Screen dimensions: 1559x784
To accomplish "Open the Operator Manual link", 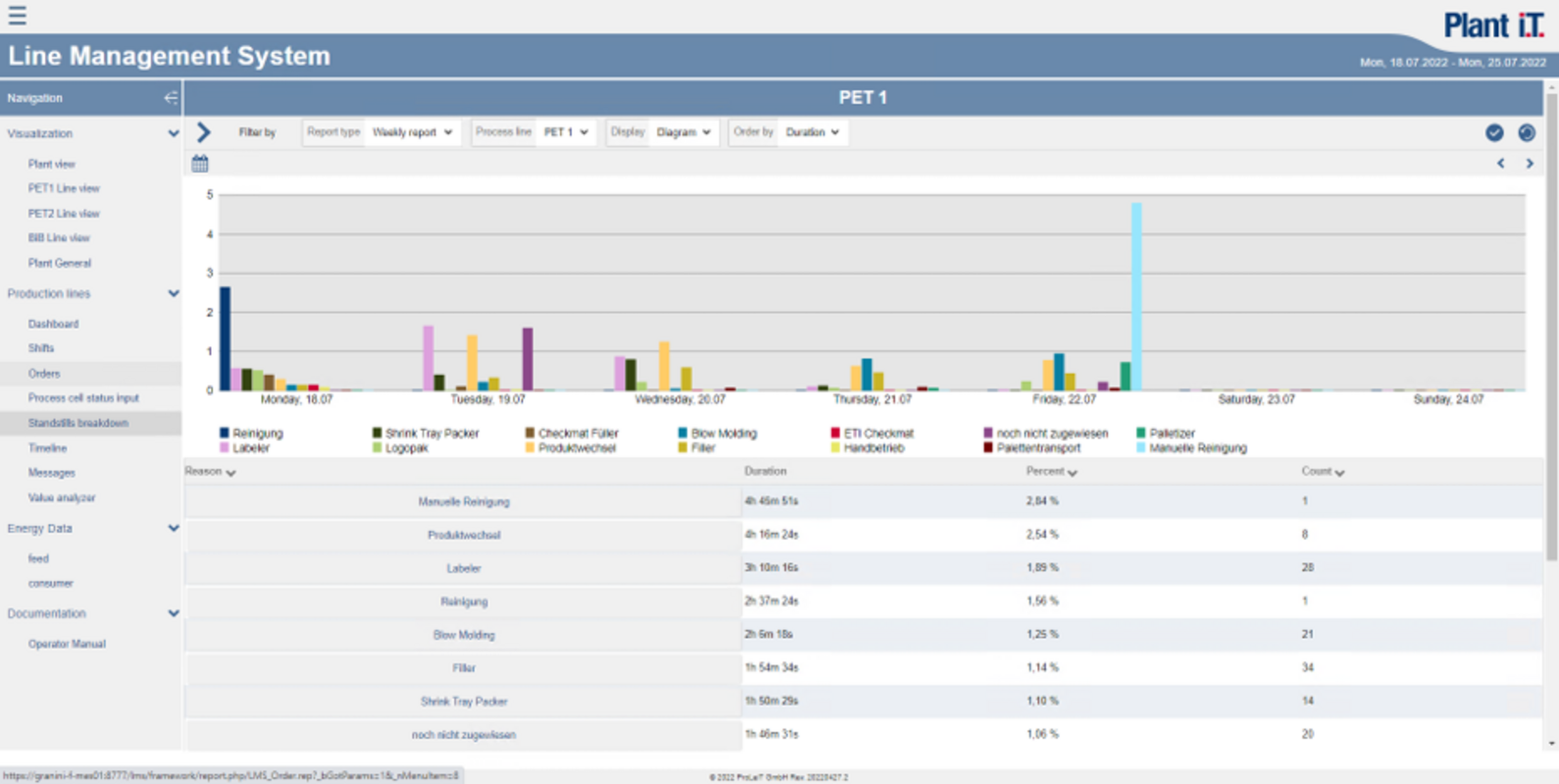I will [x=67, y=644].
